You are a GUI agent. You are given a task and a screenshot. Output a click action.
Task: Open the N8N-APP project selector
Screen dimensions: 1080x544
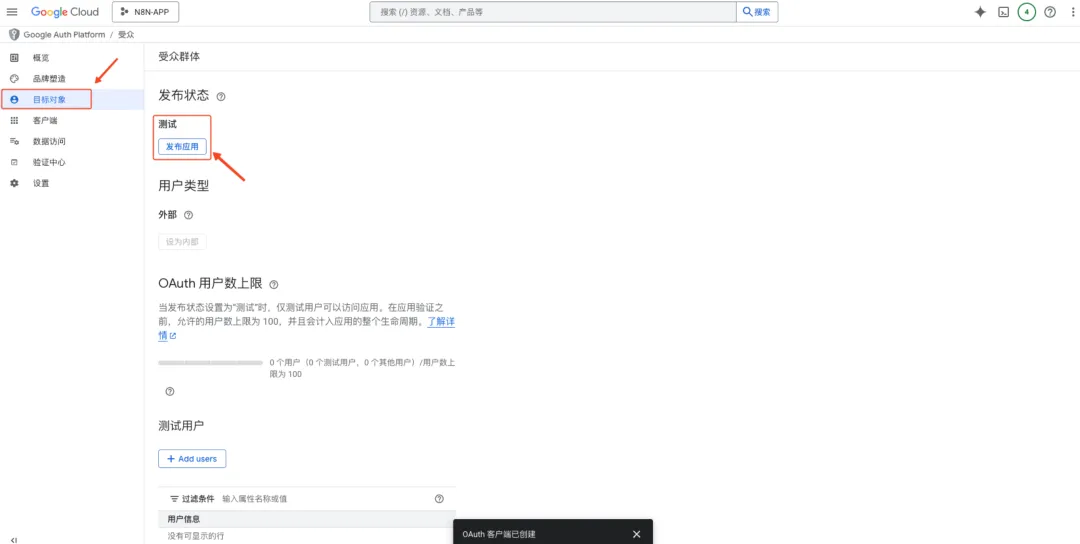(145, 12)
